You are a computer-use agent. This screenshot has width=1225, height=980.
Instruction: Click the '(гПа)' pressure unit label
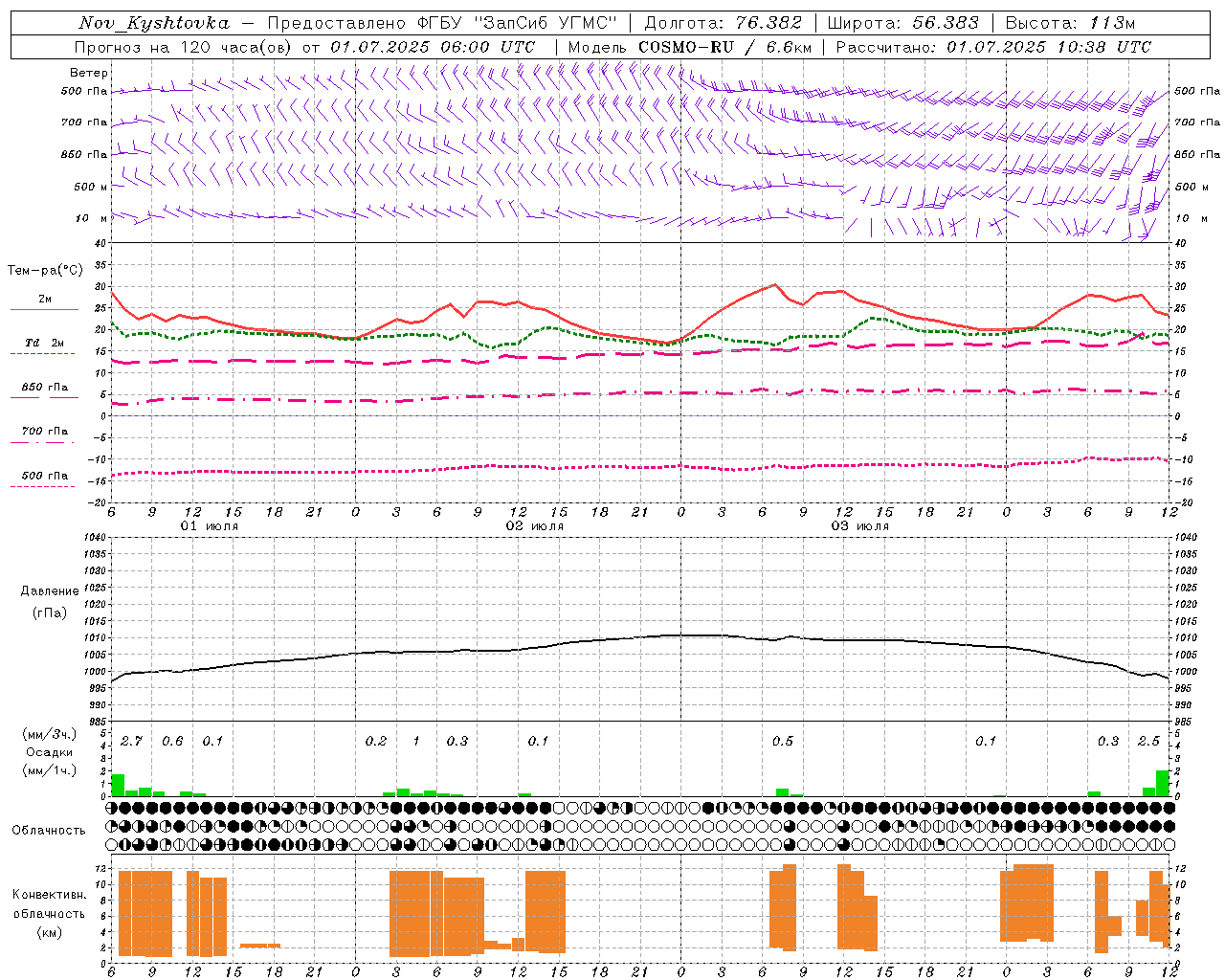(x=50, y=613)
